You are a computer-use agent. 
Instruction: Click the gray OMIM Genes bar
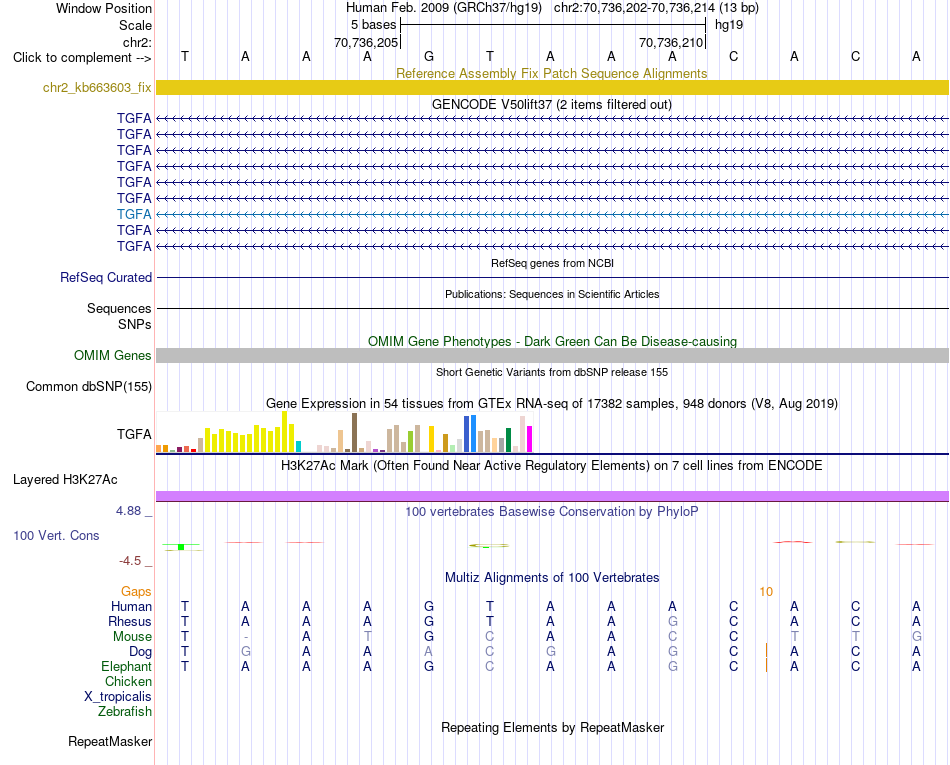pos(552,356)
